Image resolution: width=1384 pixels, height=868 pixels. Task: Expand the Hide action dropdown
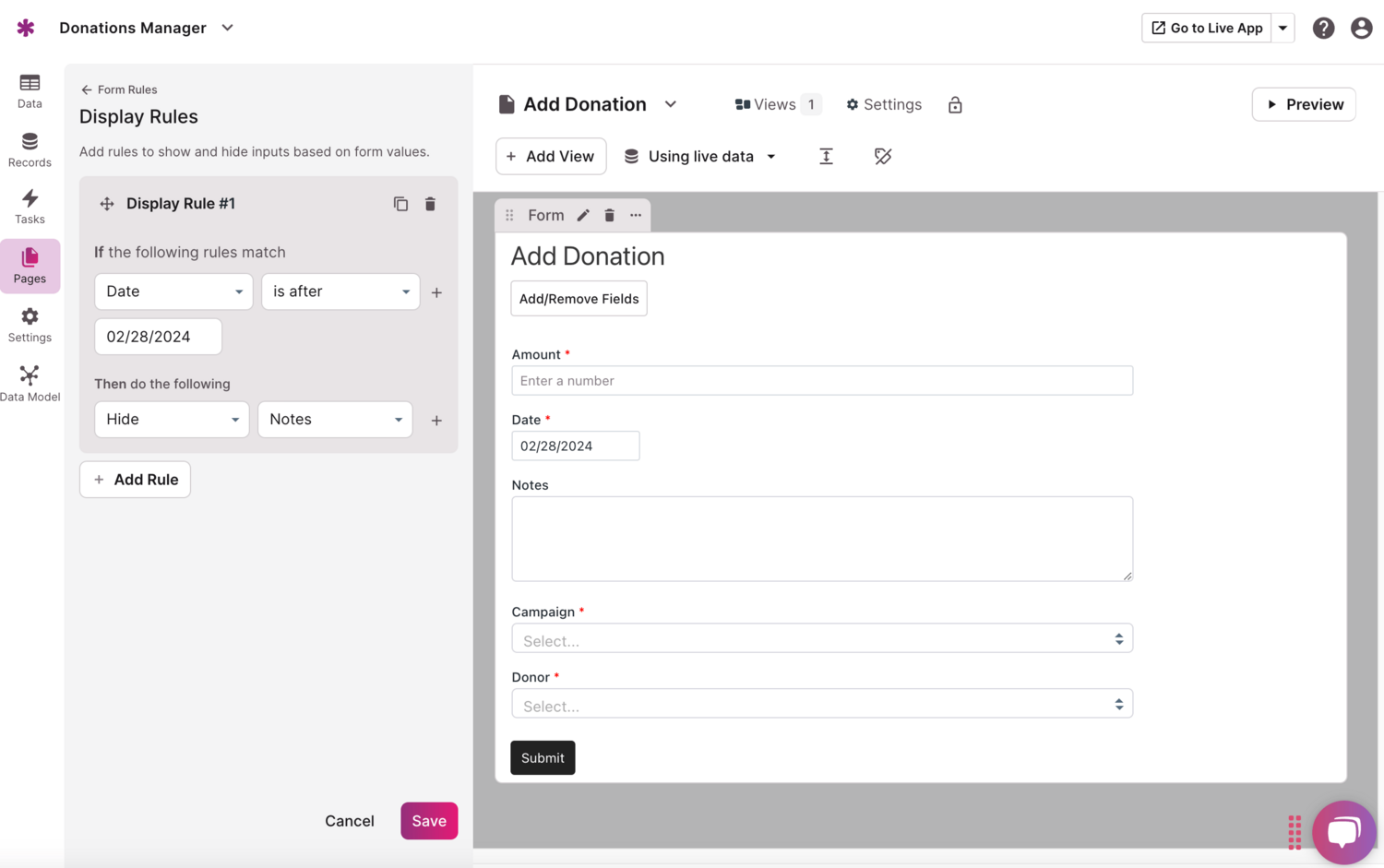(172, 420)
